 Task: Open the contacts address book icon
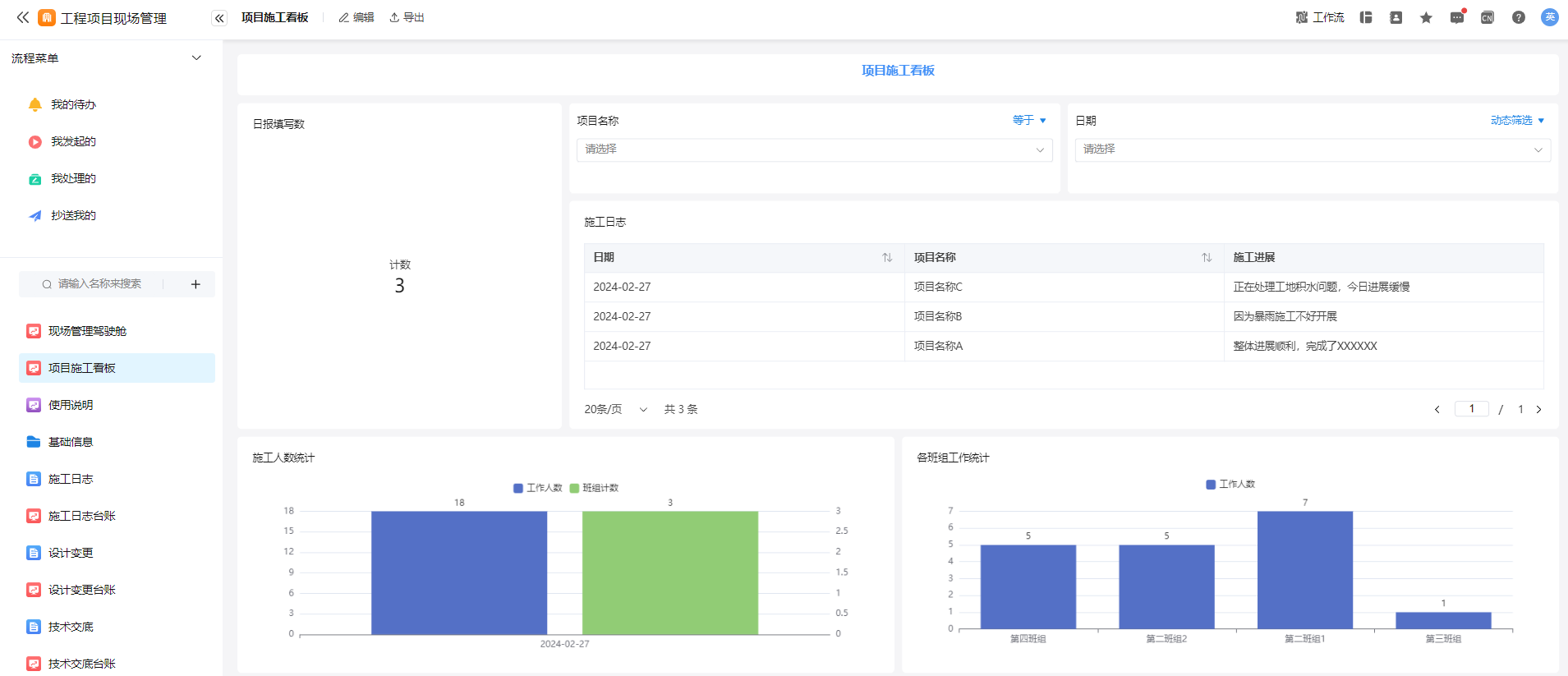pyautogui.click(x=1396, y=17)
